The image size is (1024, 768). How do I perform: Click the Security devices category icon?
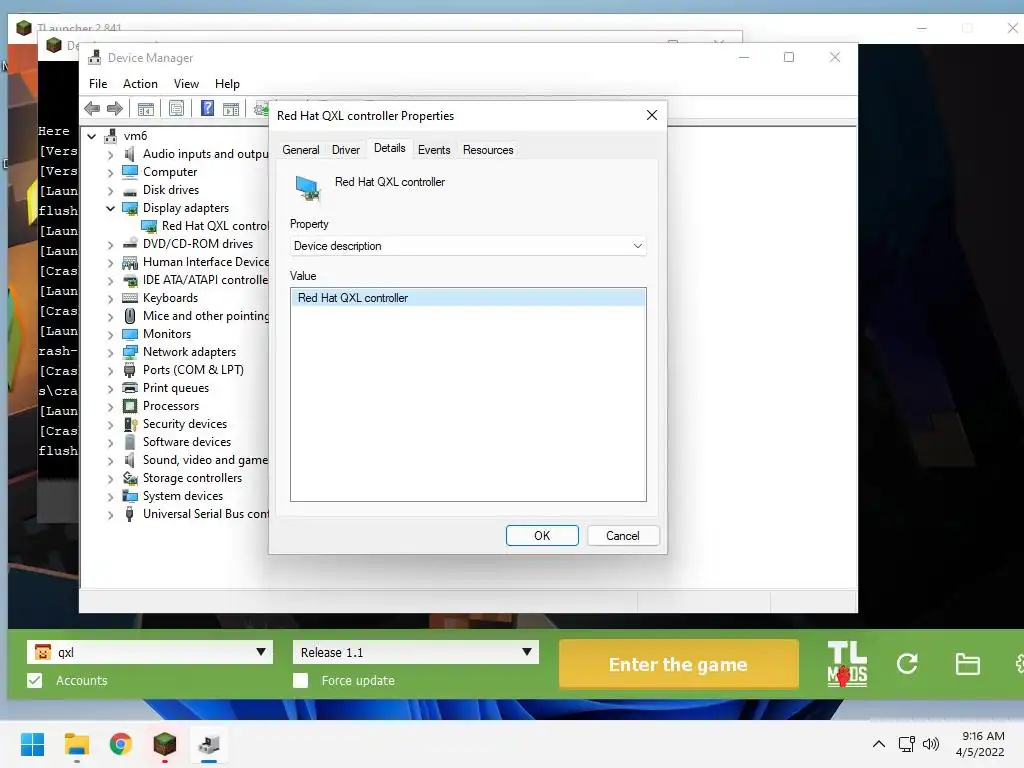coord(130,424)
